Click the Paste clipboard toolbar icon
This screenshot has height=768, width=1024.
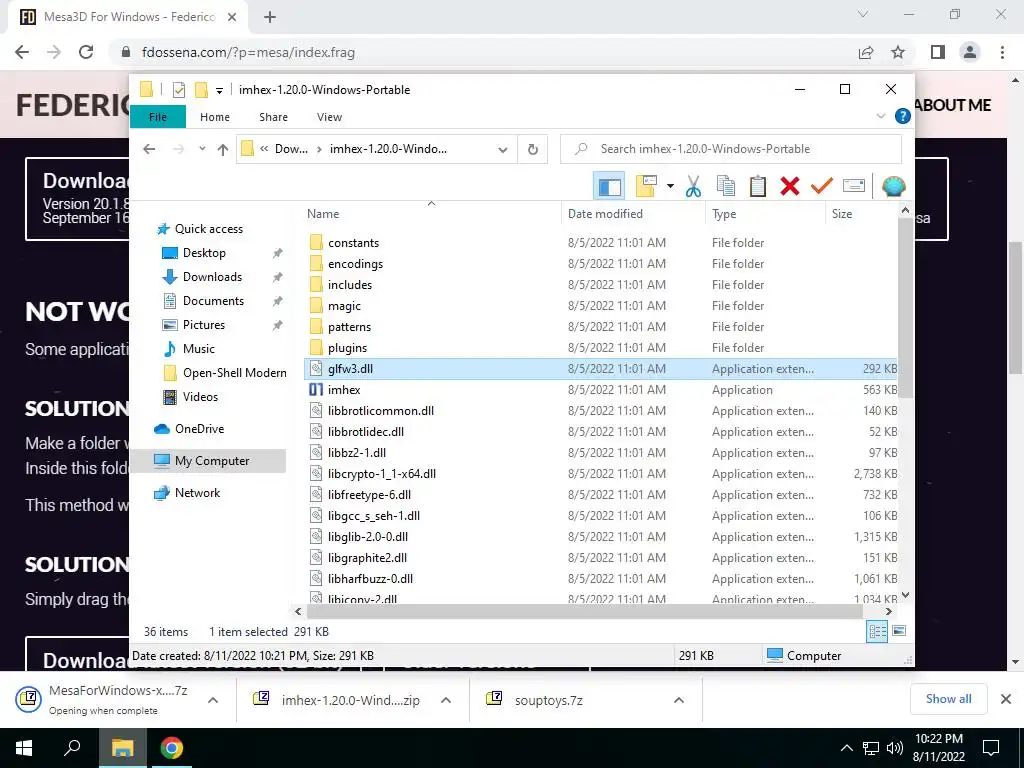758,186
